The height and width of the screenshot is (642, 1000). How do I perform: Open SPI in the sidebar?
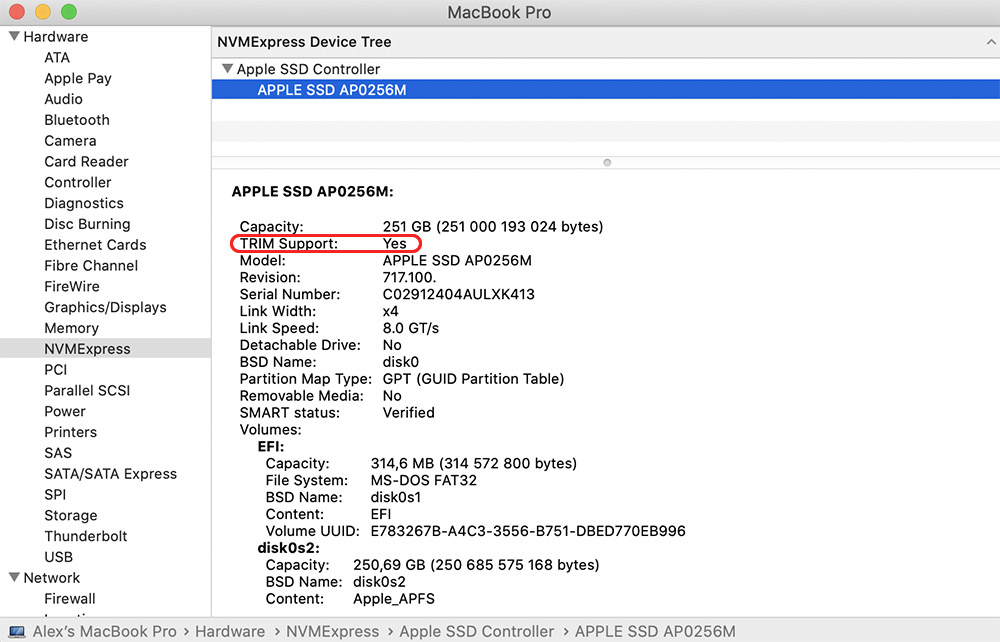(x=55, y=495)
